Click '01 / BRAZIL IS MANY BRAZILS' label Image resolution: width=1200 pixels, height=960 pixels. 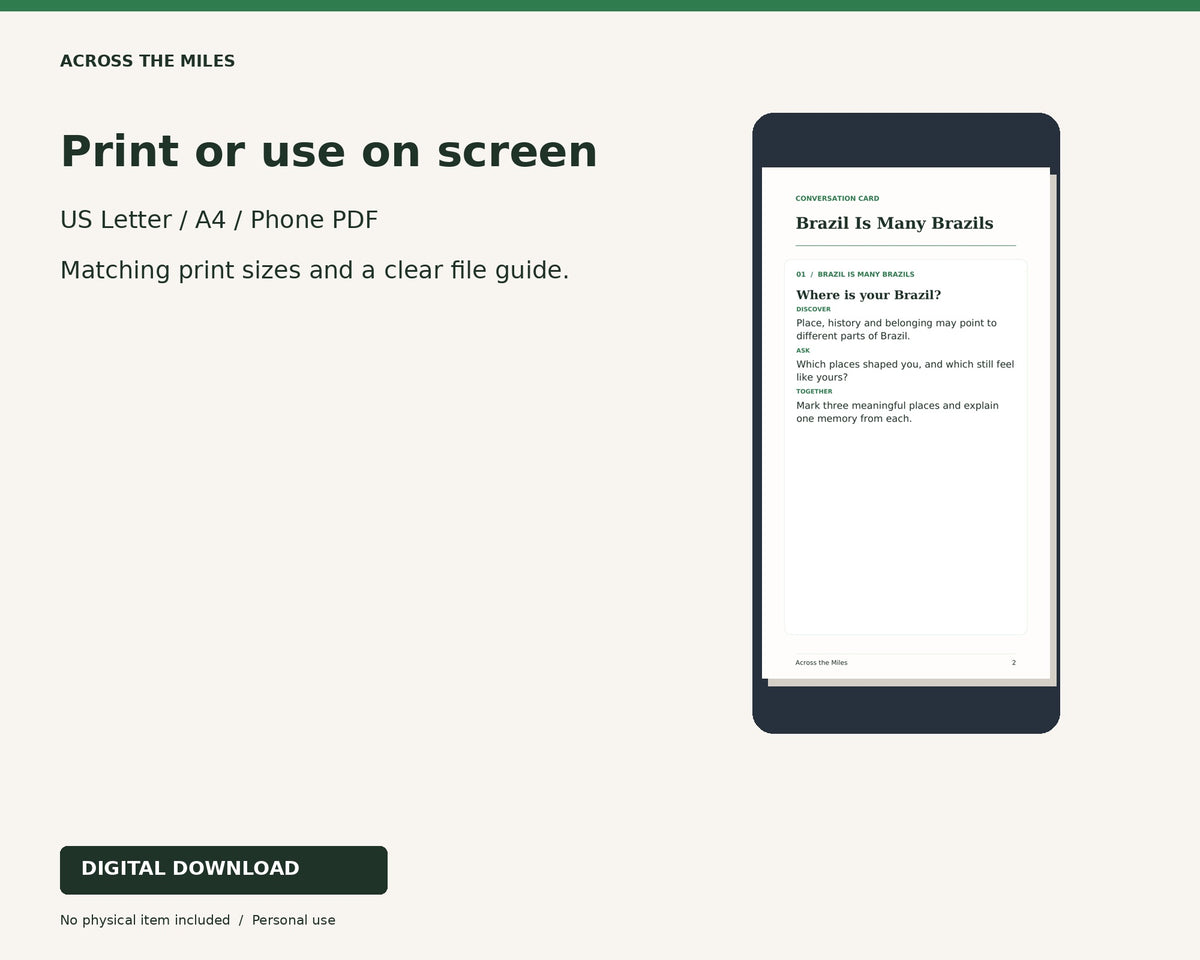(x=855, y=274)
